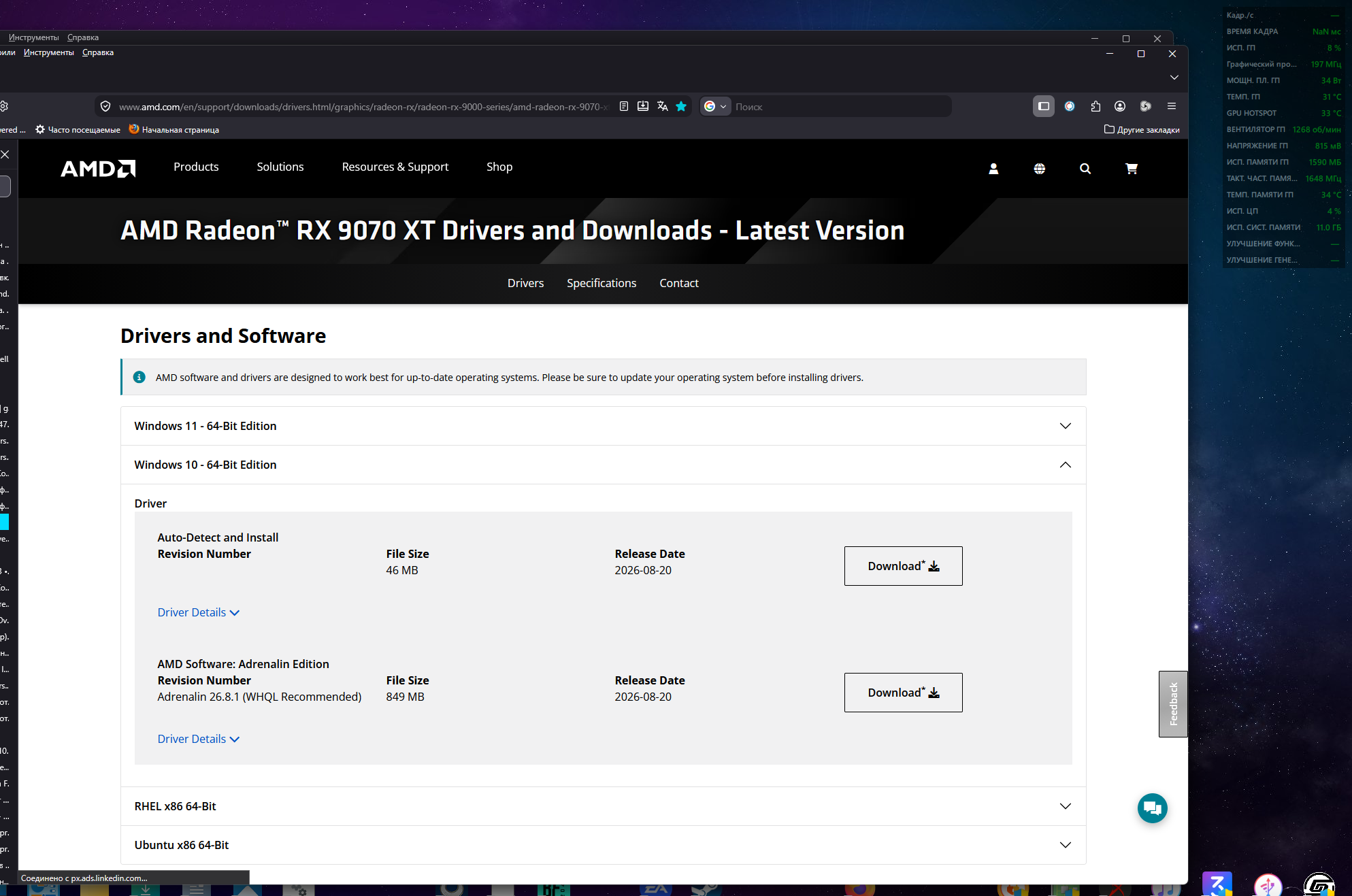Click the ИСП. СИСТ. ПАМЯТИ row in overlay
This screenshot has height=896, width=1352.
(1283, 227)
